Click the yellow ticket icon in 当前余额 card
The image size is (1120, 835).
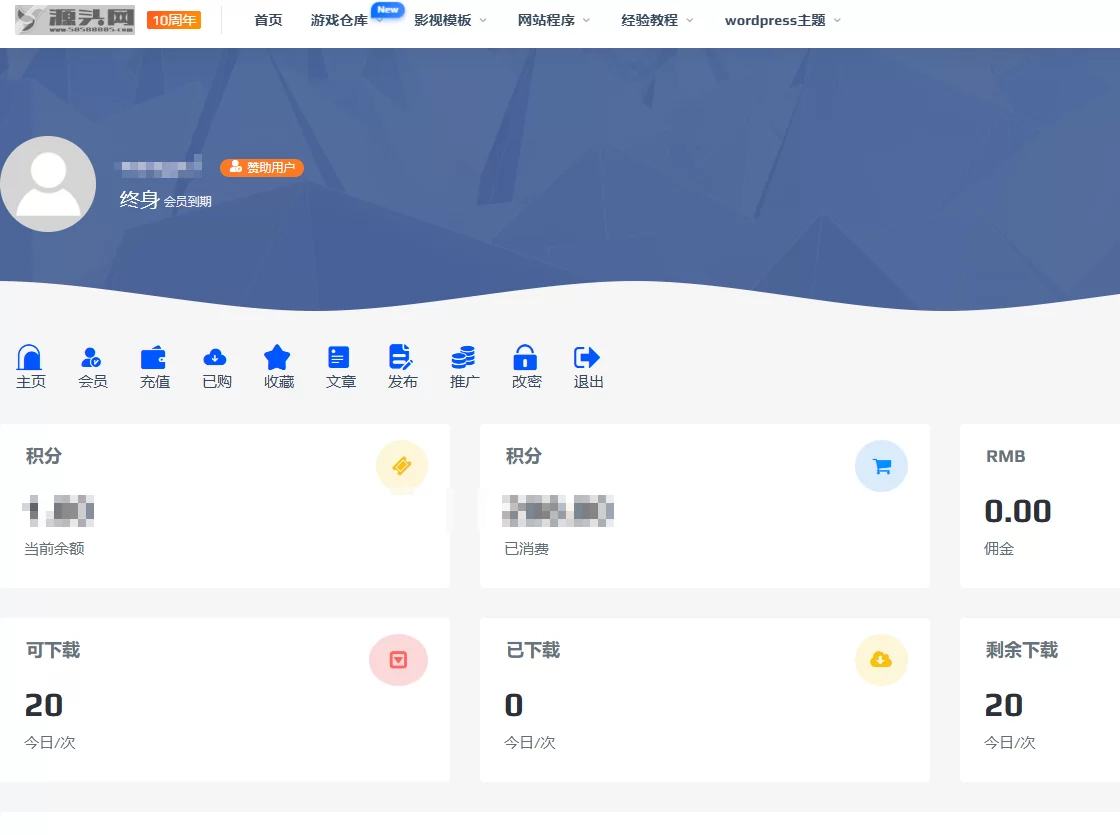coord(402,466)
